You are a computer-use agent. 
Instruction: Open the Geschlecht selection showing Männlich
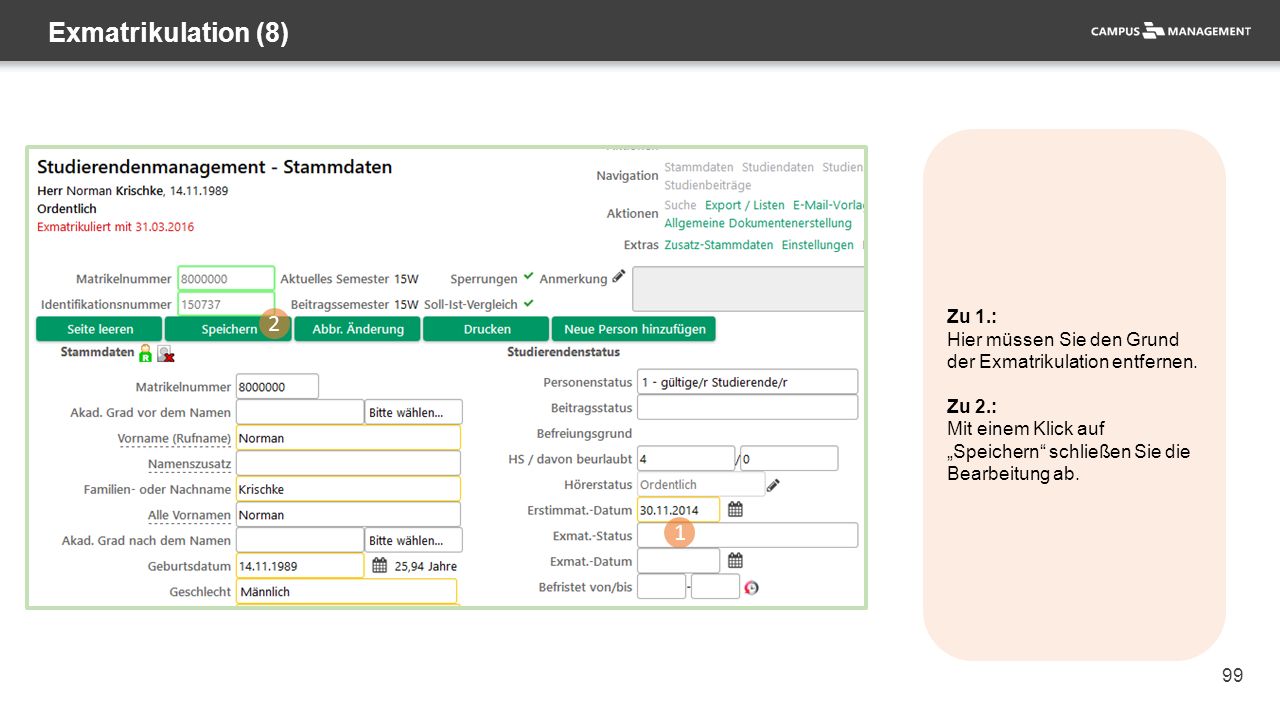[346, 591]
